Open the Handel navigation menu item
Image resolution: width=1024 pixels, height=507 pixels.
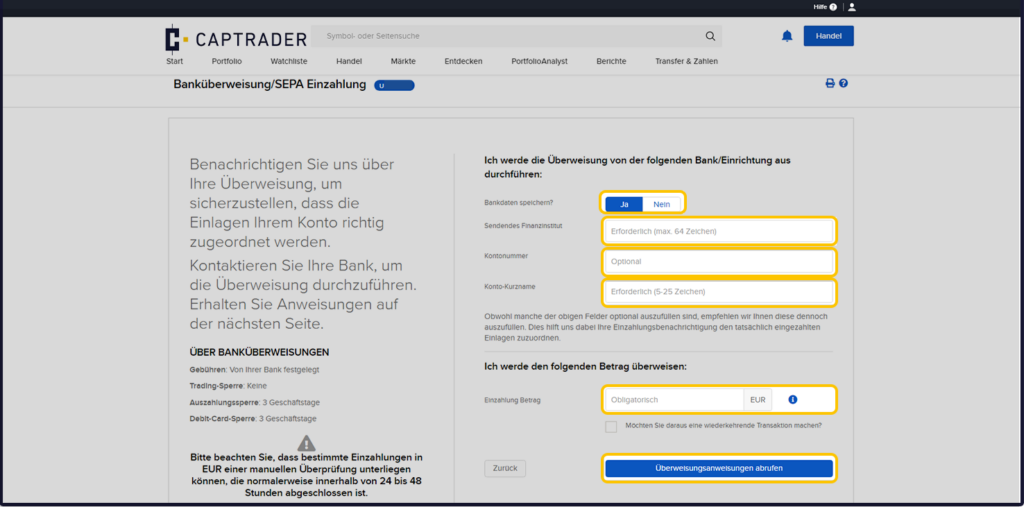click(349, 61)
